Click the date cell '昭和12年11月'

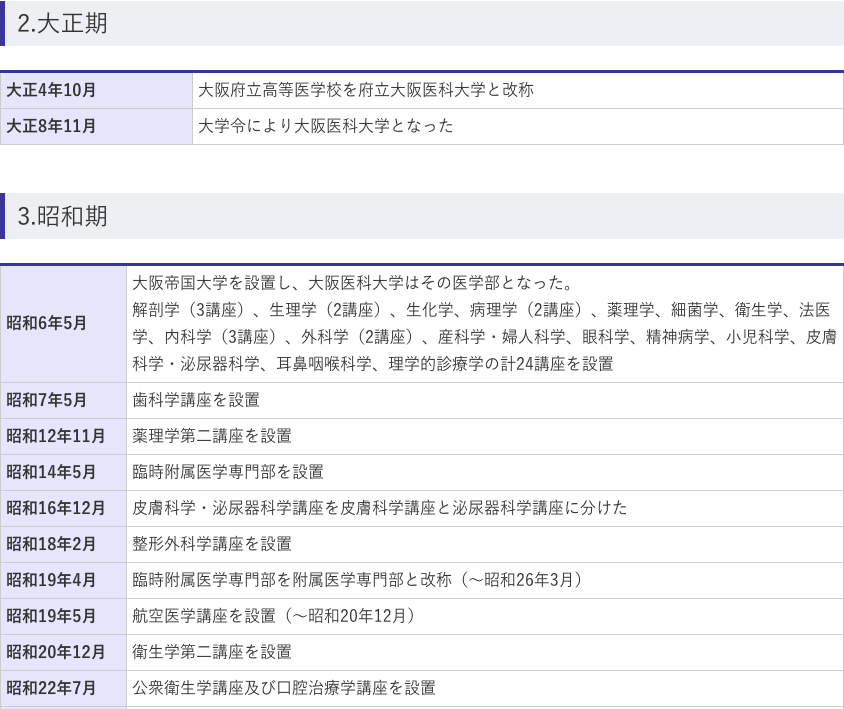pos(64,437)
